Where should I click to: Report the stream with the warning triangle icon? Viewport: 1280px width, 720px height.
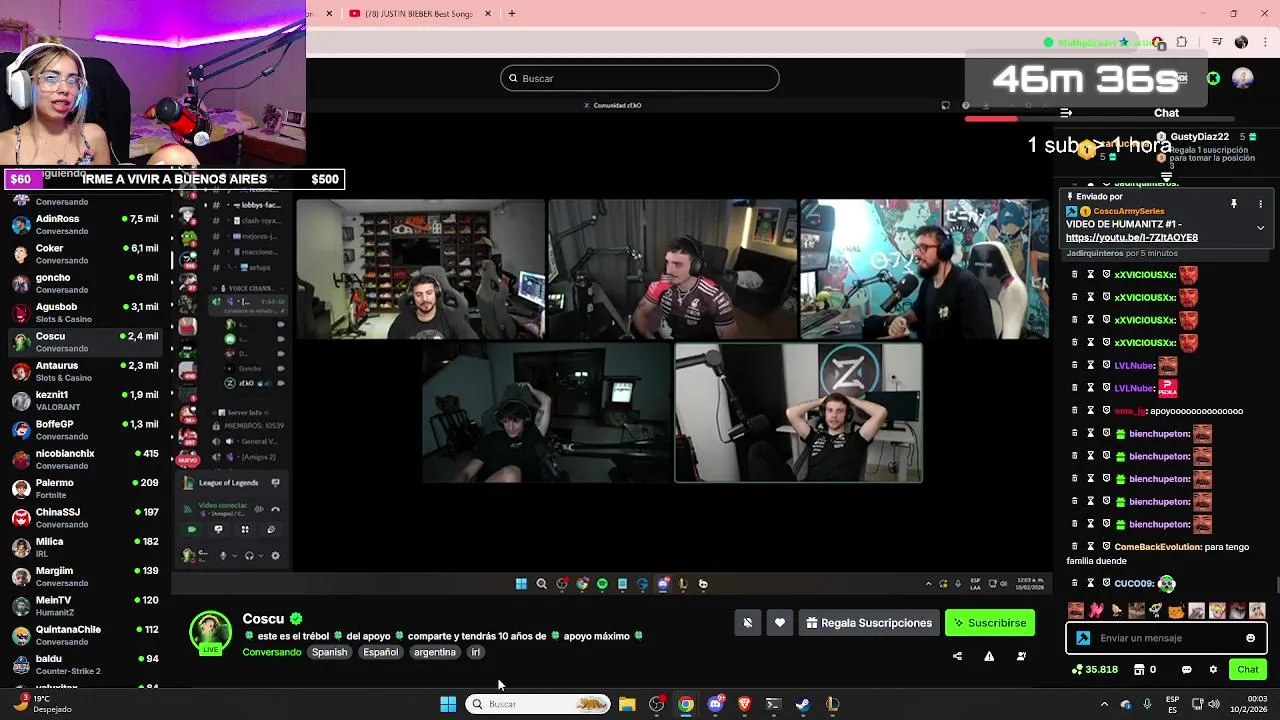click(989, 656)
